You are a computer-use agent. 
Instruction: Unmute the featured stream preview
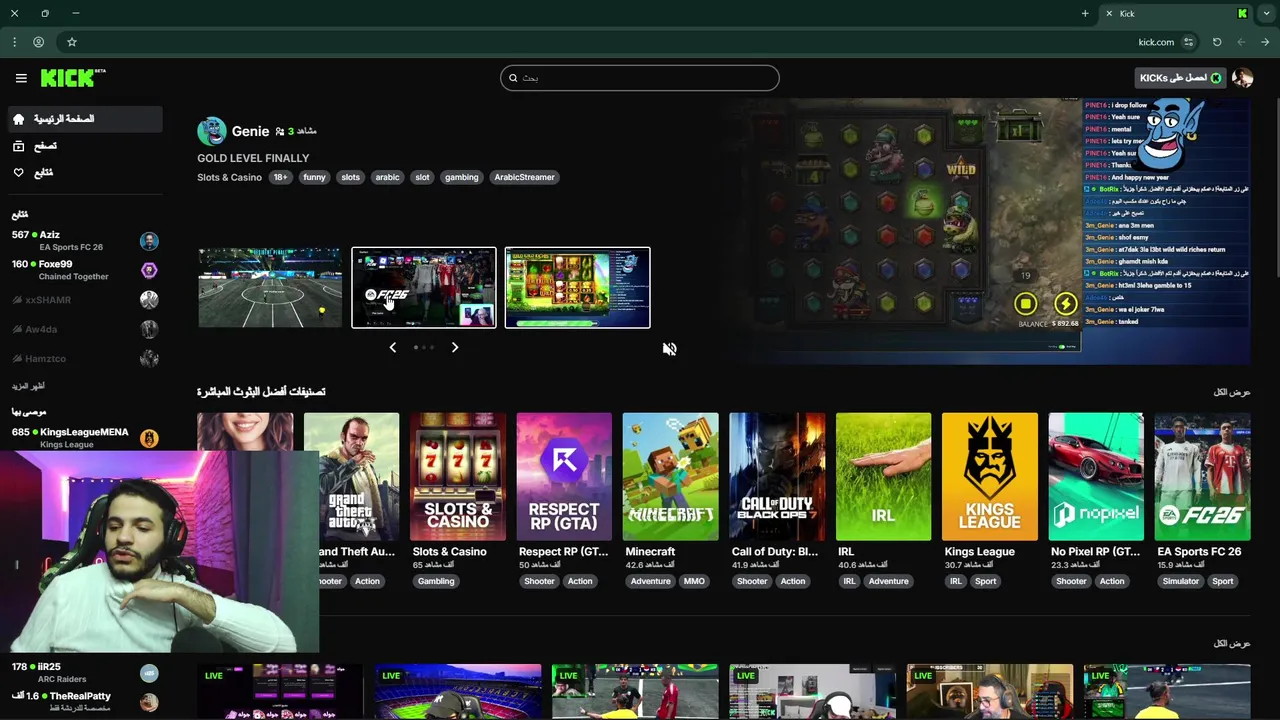[669, 348]
